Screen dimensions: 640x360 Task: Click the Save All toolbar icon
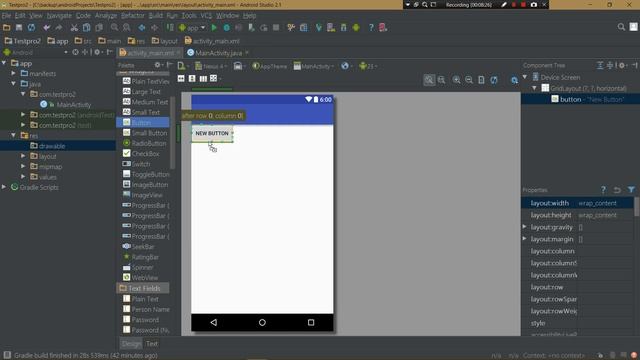pyautogui.click(x=19, y=27)
